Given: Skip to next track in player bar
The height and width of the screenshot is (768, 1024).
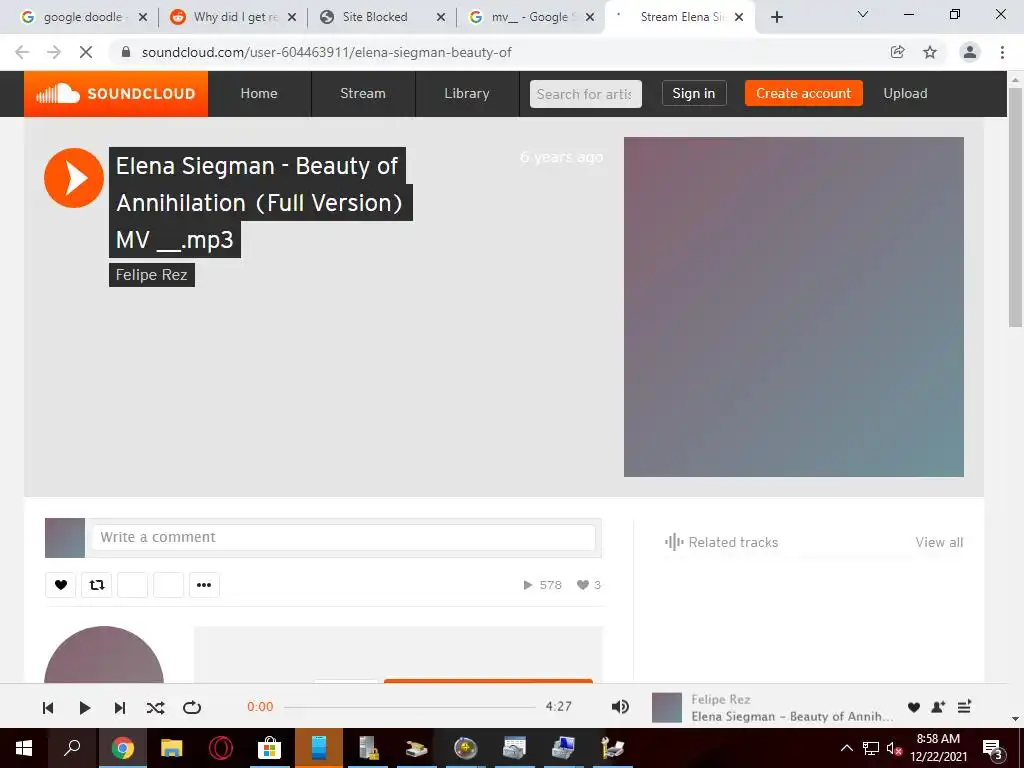Looking at the screenshot, I should [x=120, y=707].
